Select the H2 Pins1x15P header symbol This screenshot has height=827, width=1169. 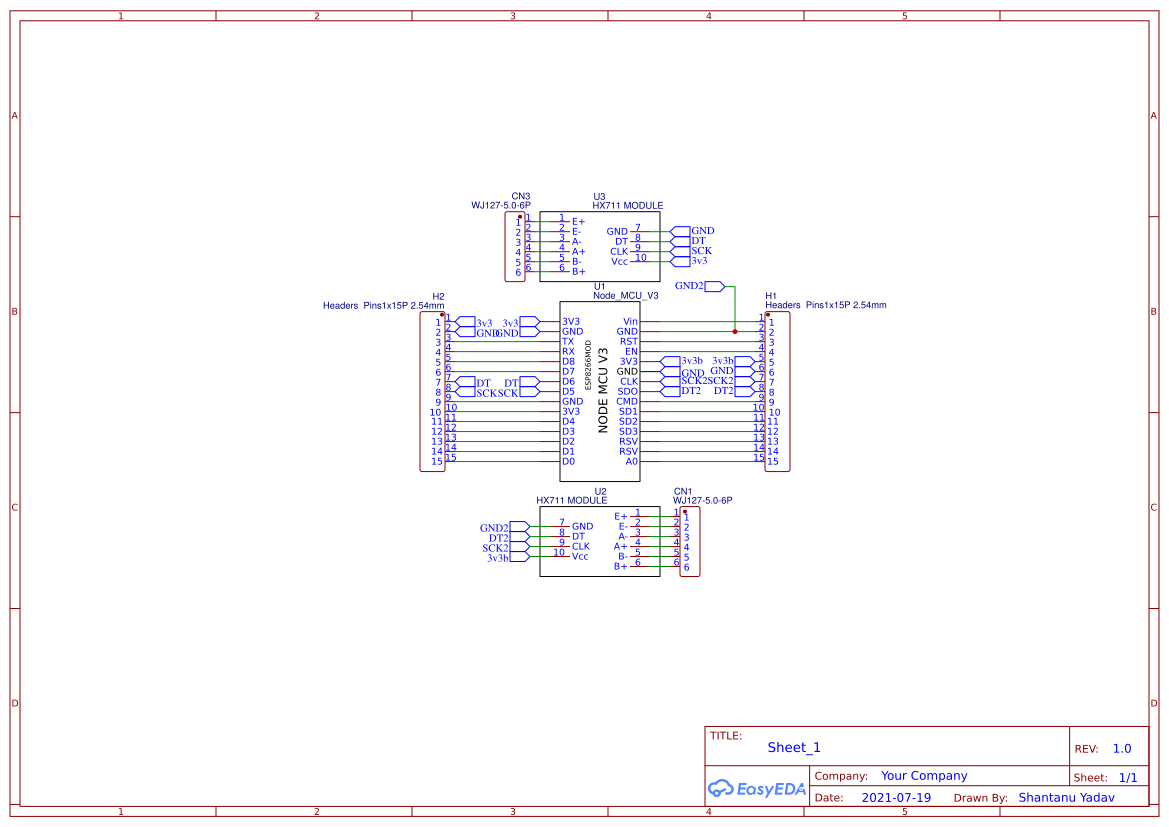click(432, 390)
